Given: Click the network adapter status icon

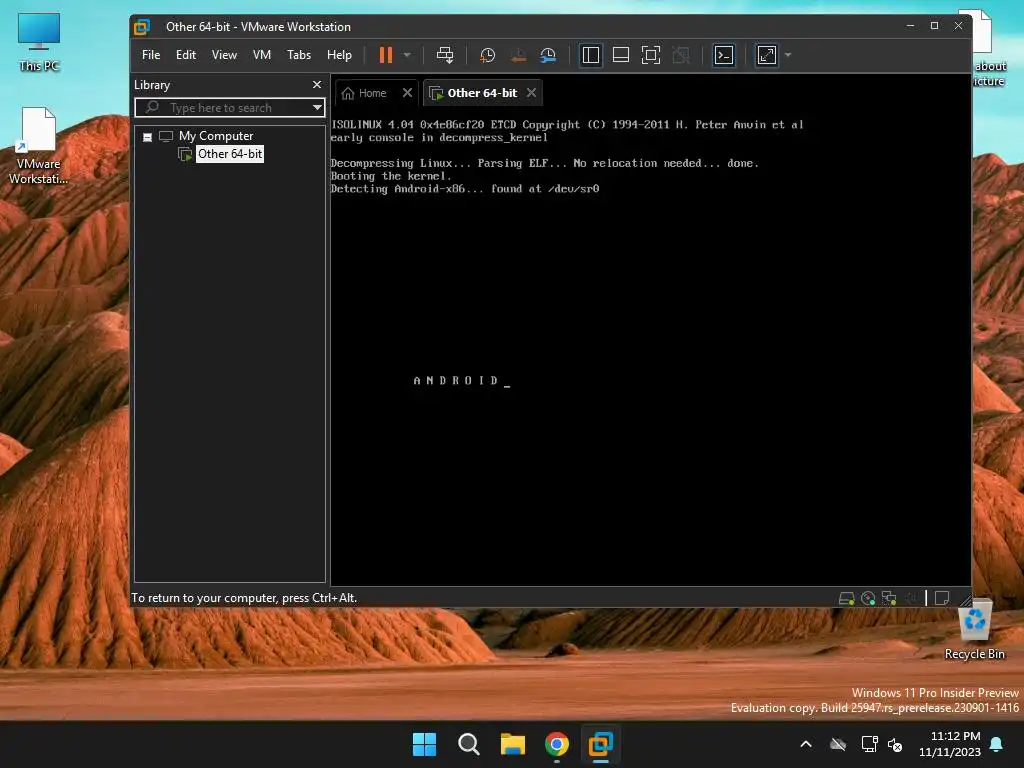Looking at the screenshot, I should coord(889,598).
